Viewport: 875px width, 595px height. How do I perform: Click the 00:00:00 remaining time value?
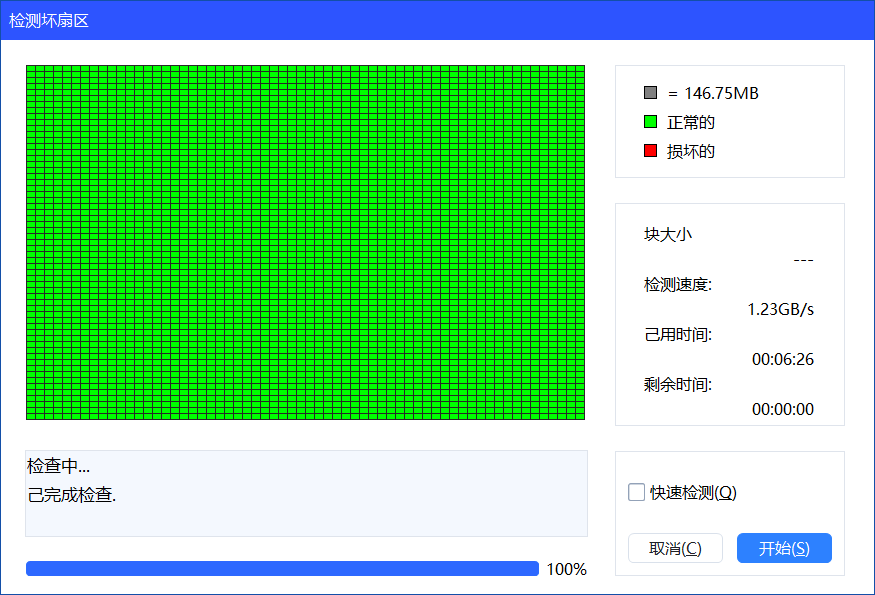click(x=783, y=409)
